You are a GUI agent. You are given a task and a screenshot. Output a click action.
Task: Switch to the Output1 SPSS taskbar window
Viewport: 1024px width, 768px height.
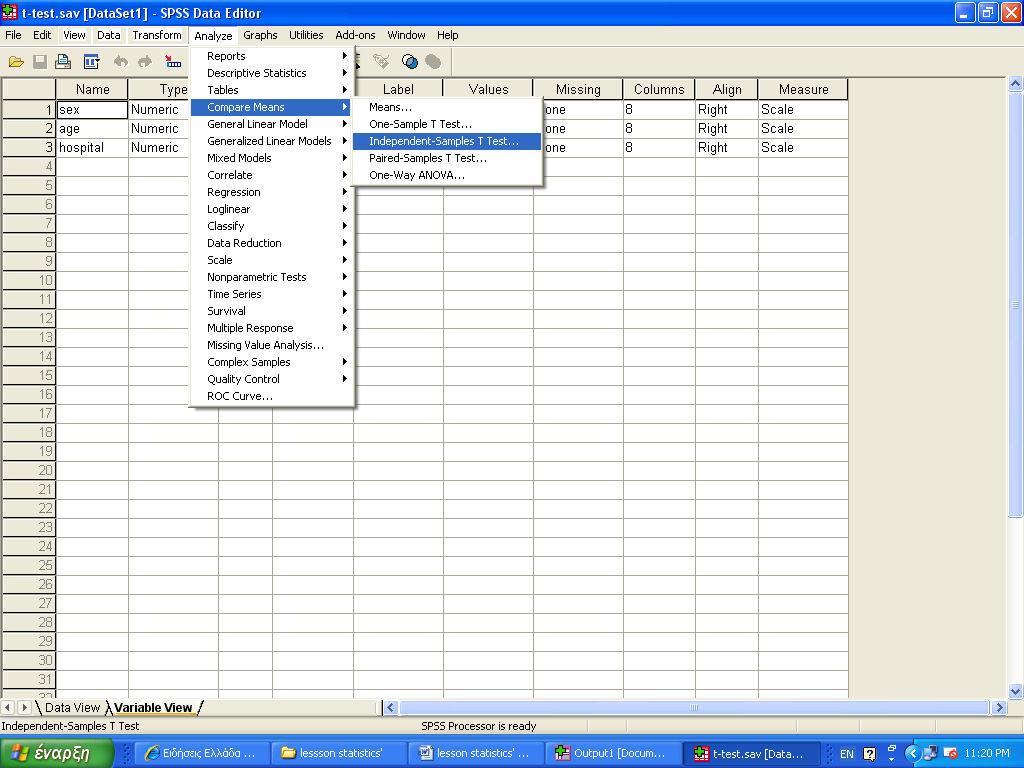point(613,753)
